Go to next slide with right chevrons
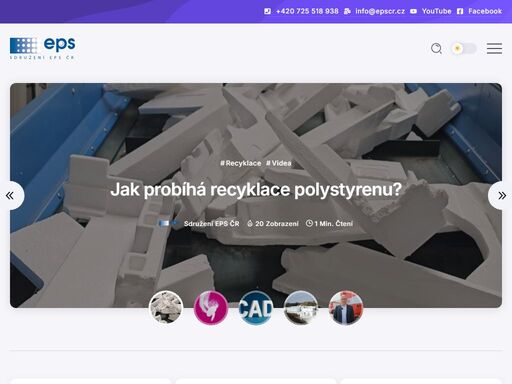This screenshot has width=512, height=384. [502, 195]
